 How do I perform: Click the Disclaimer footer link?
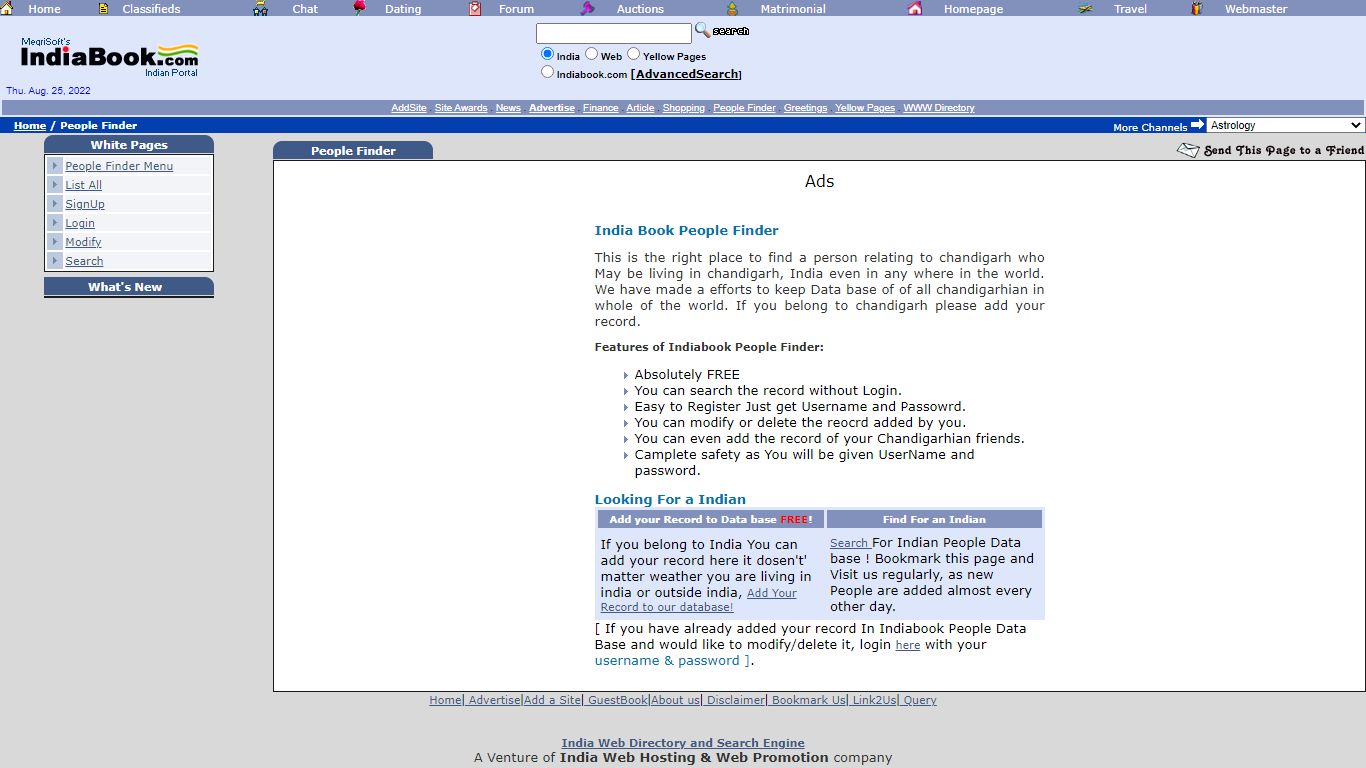pyautogui.click(x=736, y=700)
